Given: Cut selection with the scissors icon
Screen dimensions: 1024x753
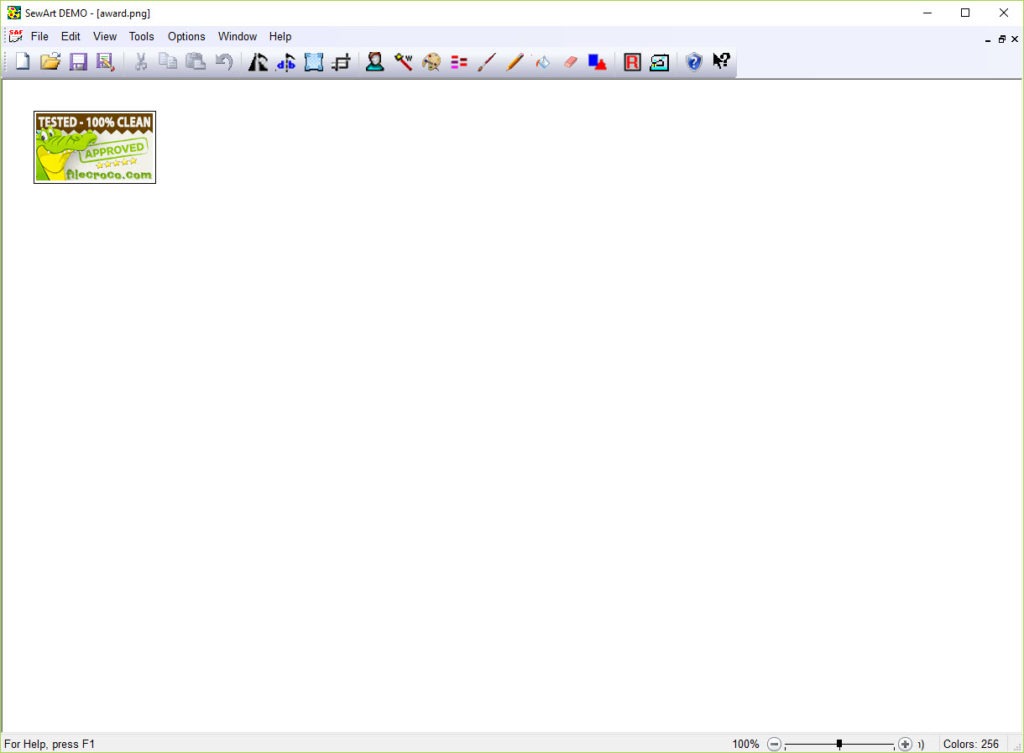Looking at the screenshot, I should 140,62.
